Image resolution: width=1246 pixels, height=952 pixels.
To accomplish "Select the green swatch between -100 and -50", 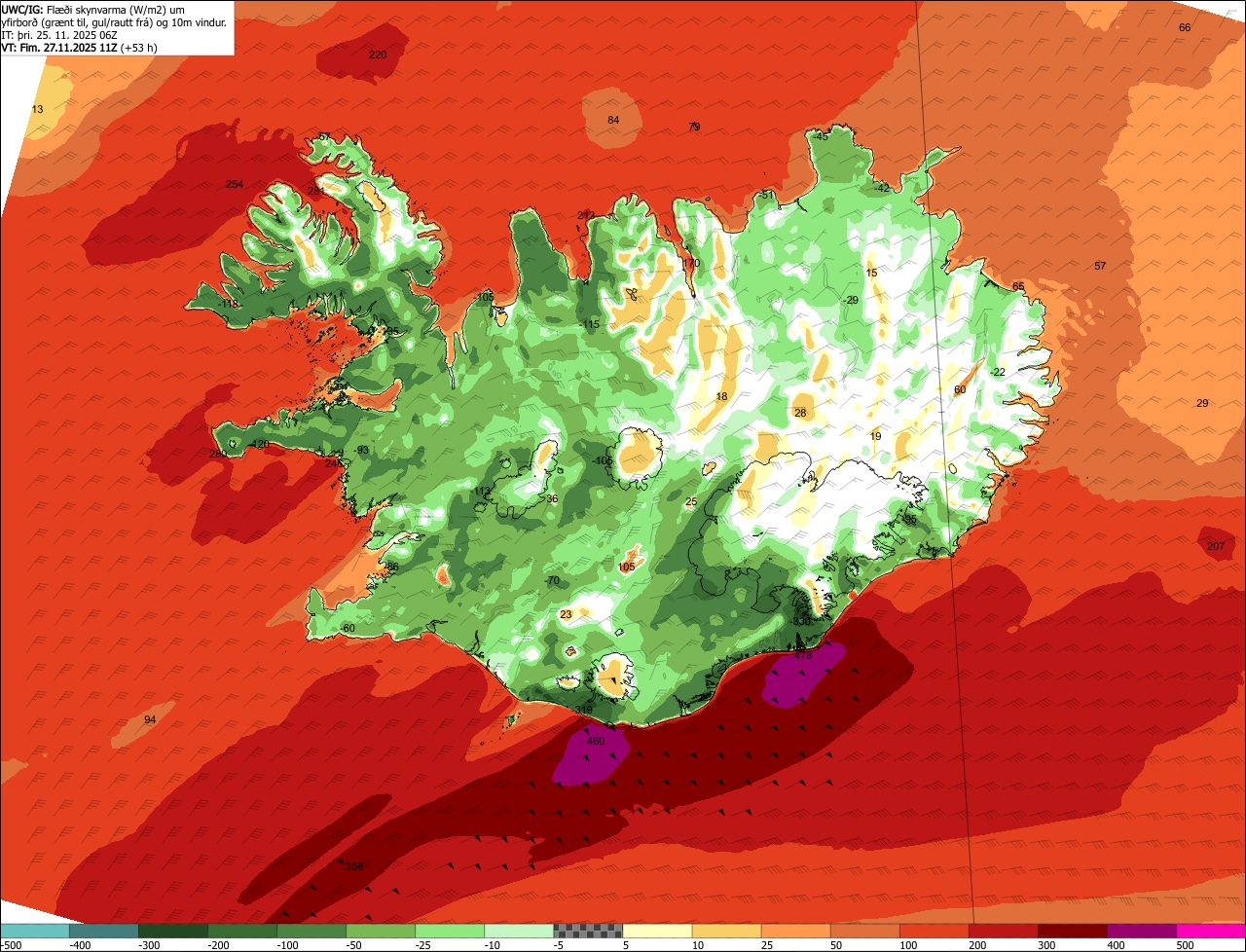I will click(x=311, y=931).
